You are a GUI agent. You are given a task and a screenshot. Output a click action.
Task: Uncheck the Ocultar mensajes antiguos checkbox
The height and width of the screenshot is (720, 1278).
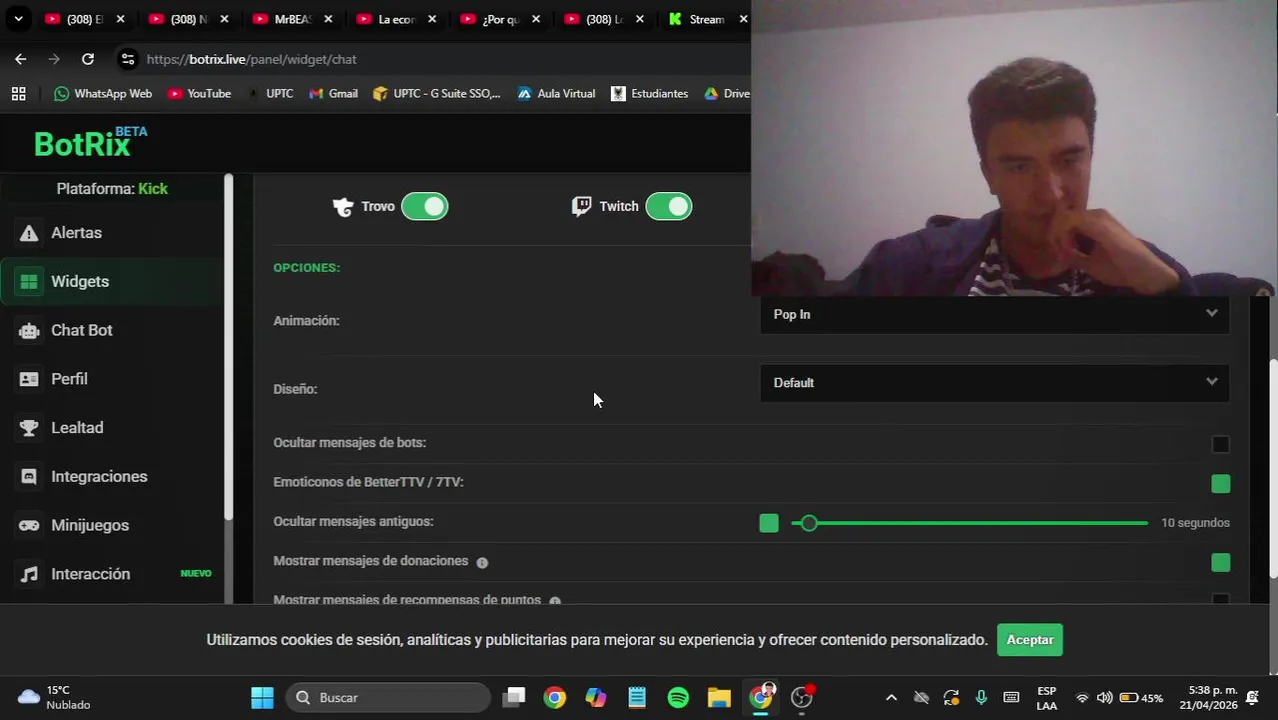pyautogui.click(x=769, y=523)
